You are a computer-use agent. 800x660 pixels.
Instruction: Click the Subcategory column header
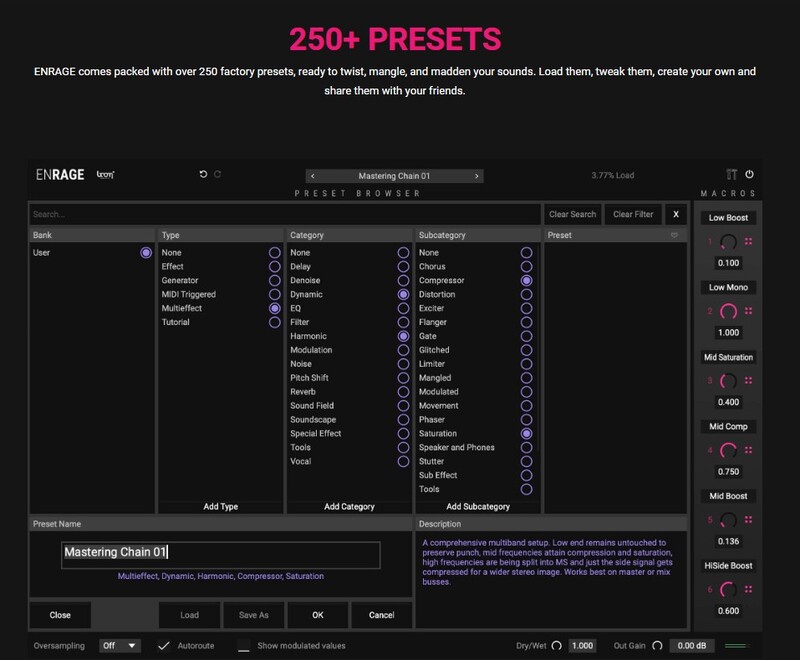tap(478, 235)
